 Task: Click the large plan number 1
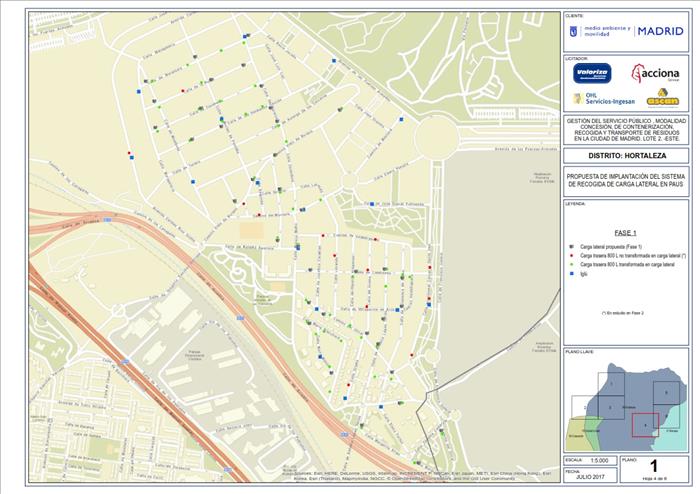pyautogui.click(x=654, y=466)
